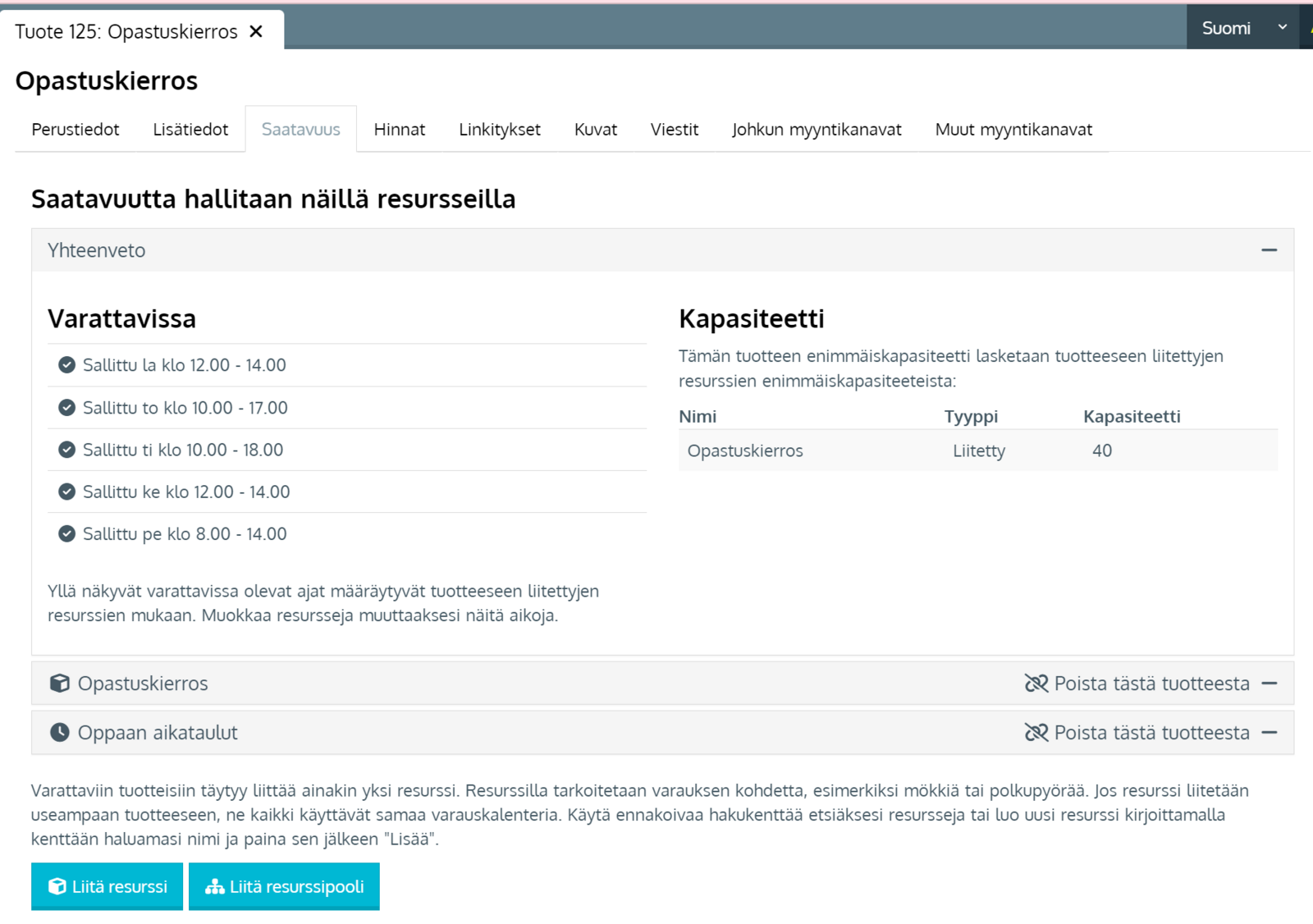The image size is (1313, 924).
Task: Click check icon for Tuesday 10.00 - 18.00
Action: point(67,450)
